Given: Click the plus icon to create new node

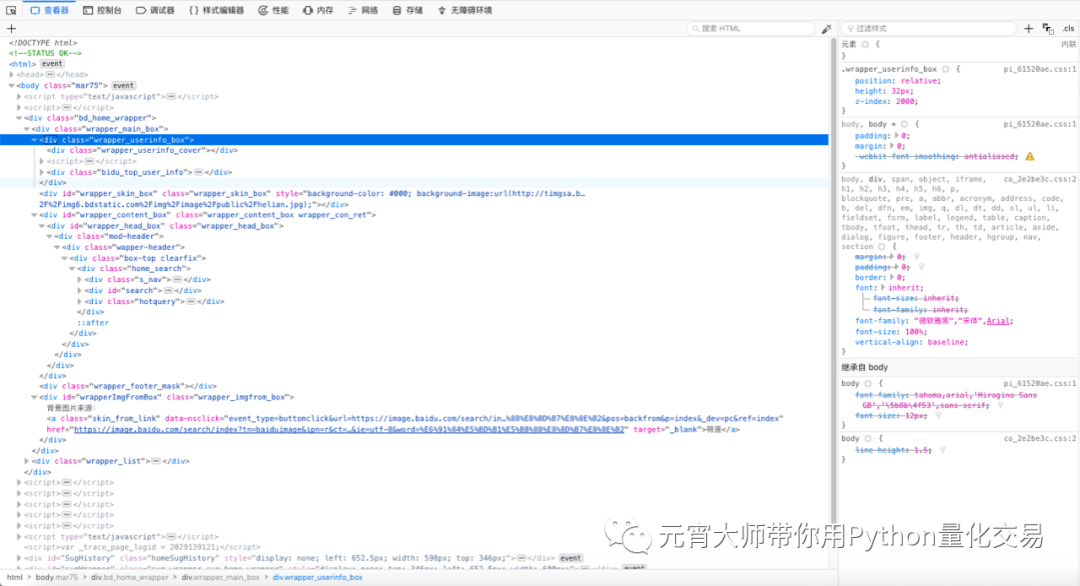Looking at the screenshot, I should tap(11, 28).
